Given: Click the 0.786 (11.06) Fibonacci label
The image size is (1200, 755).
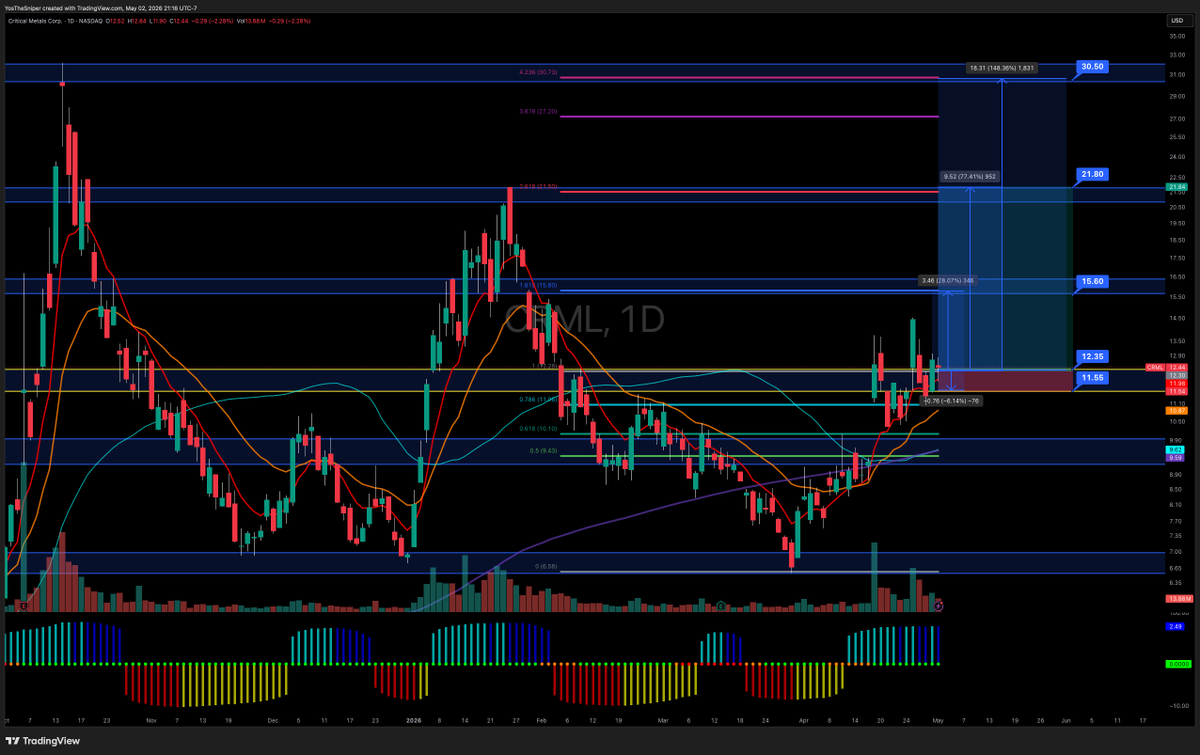Looking at the screenshot, I should coord(538,399).
